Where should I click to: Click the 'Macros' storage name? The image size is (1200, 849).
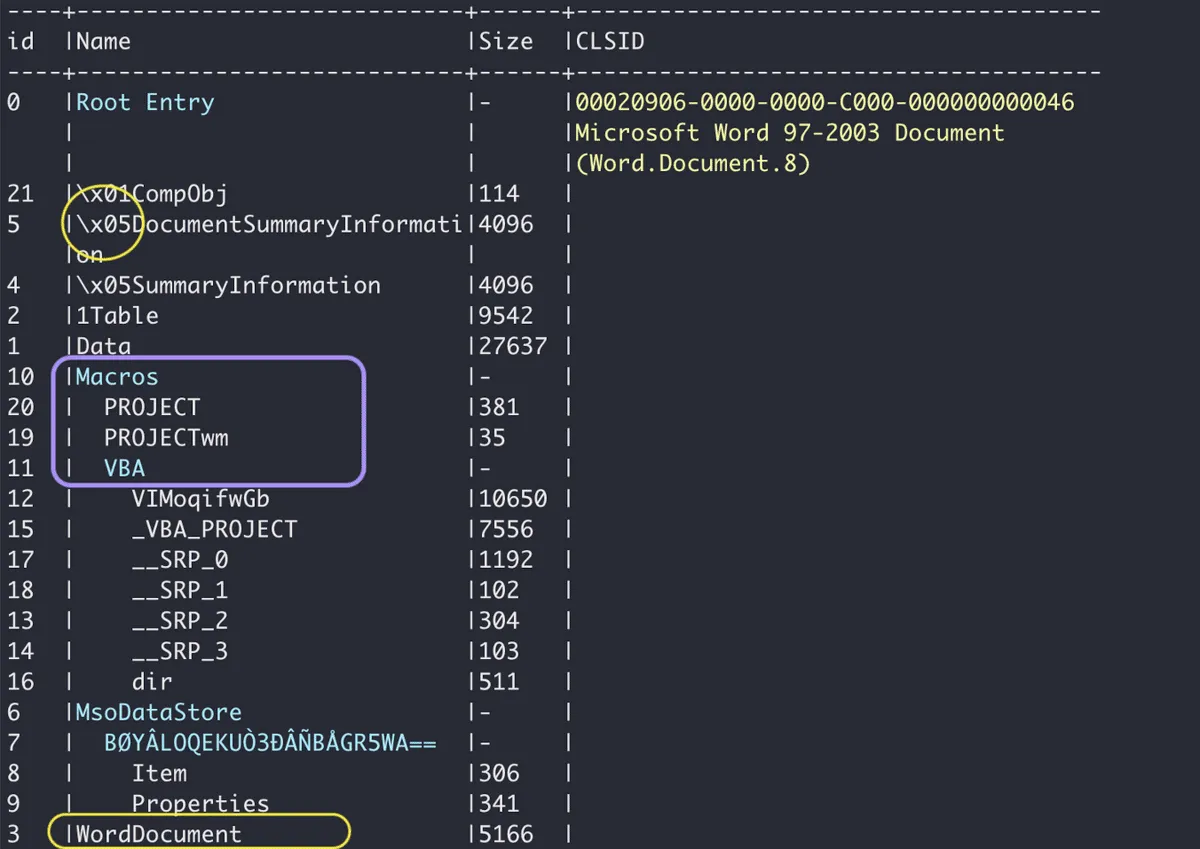pos(117,377)
